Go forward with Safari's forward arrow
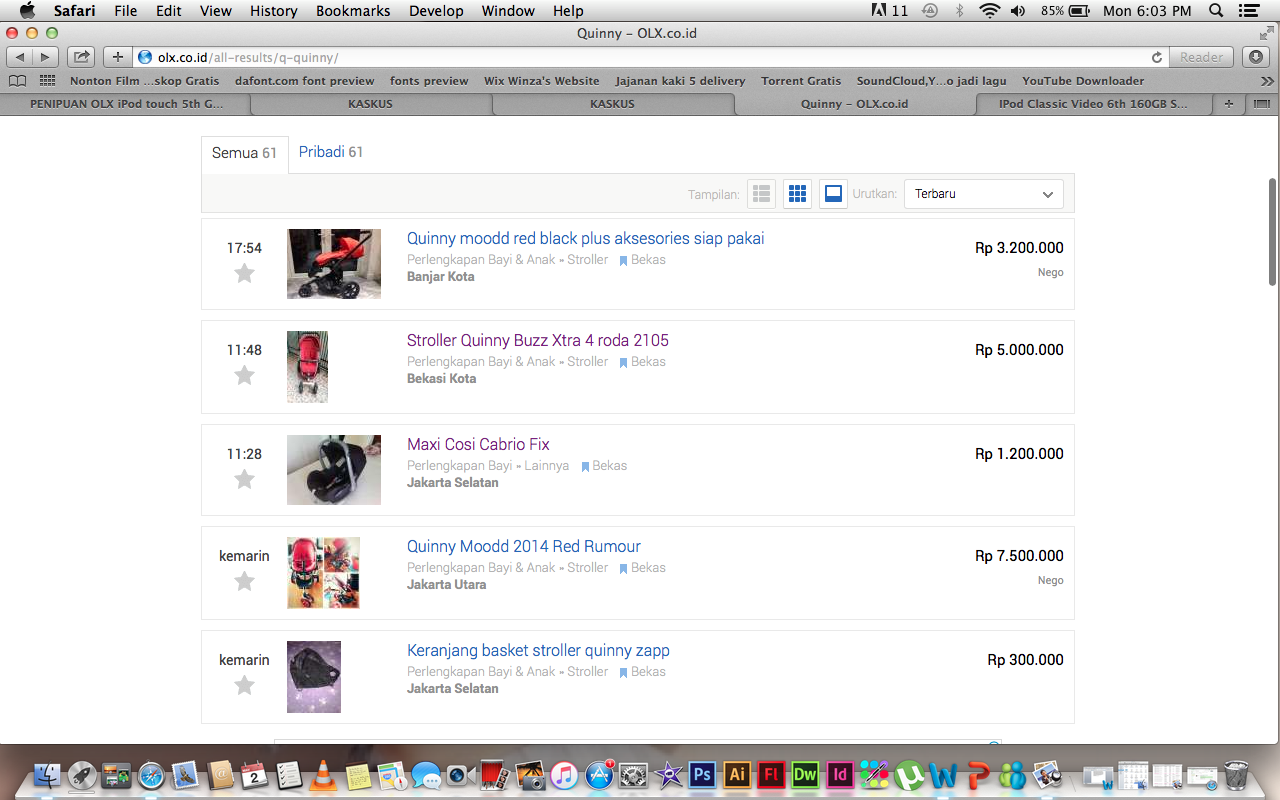This screenshot has width=1280, height=800. click(44, 57)
